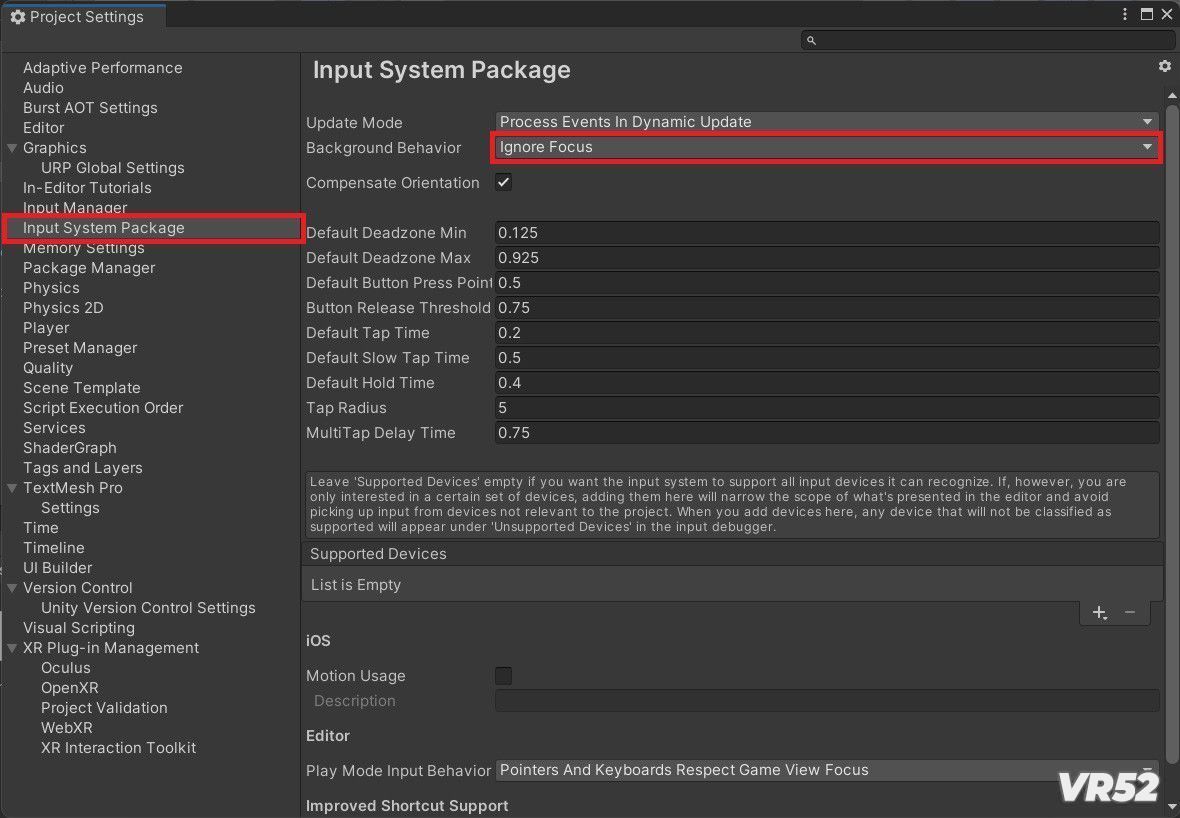This screenshot has height=818, width=1180.
Task: Open the window kebab options menu
Action: (1125, 14)
